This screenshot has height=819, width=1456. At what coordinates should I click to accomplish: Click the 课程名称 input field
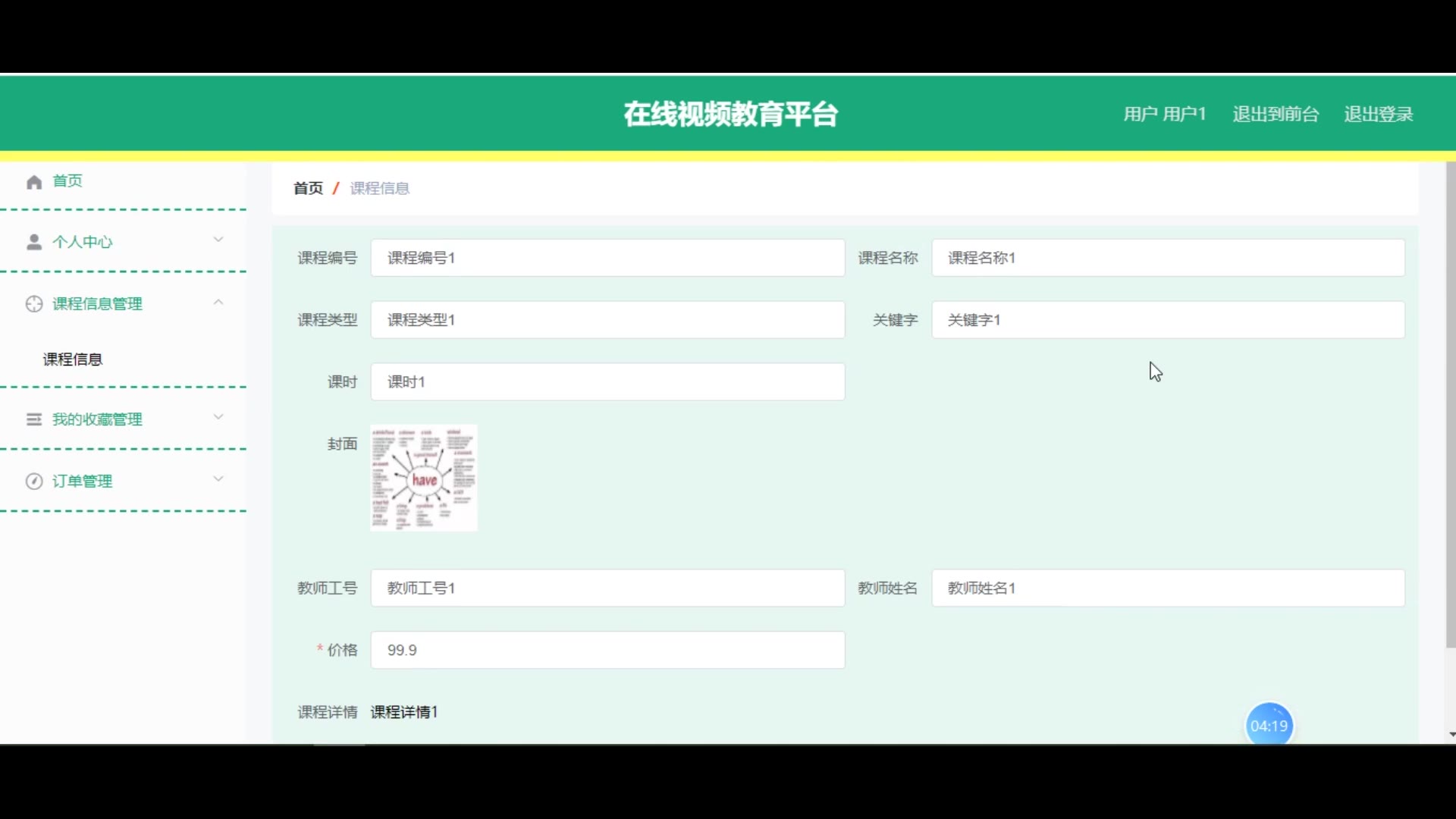(1167, 258)
